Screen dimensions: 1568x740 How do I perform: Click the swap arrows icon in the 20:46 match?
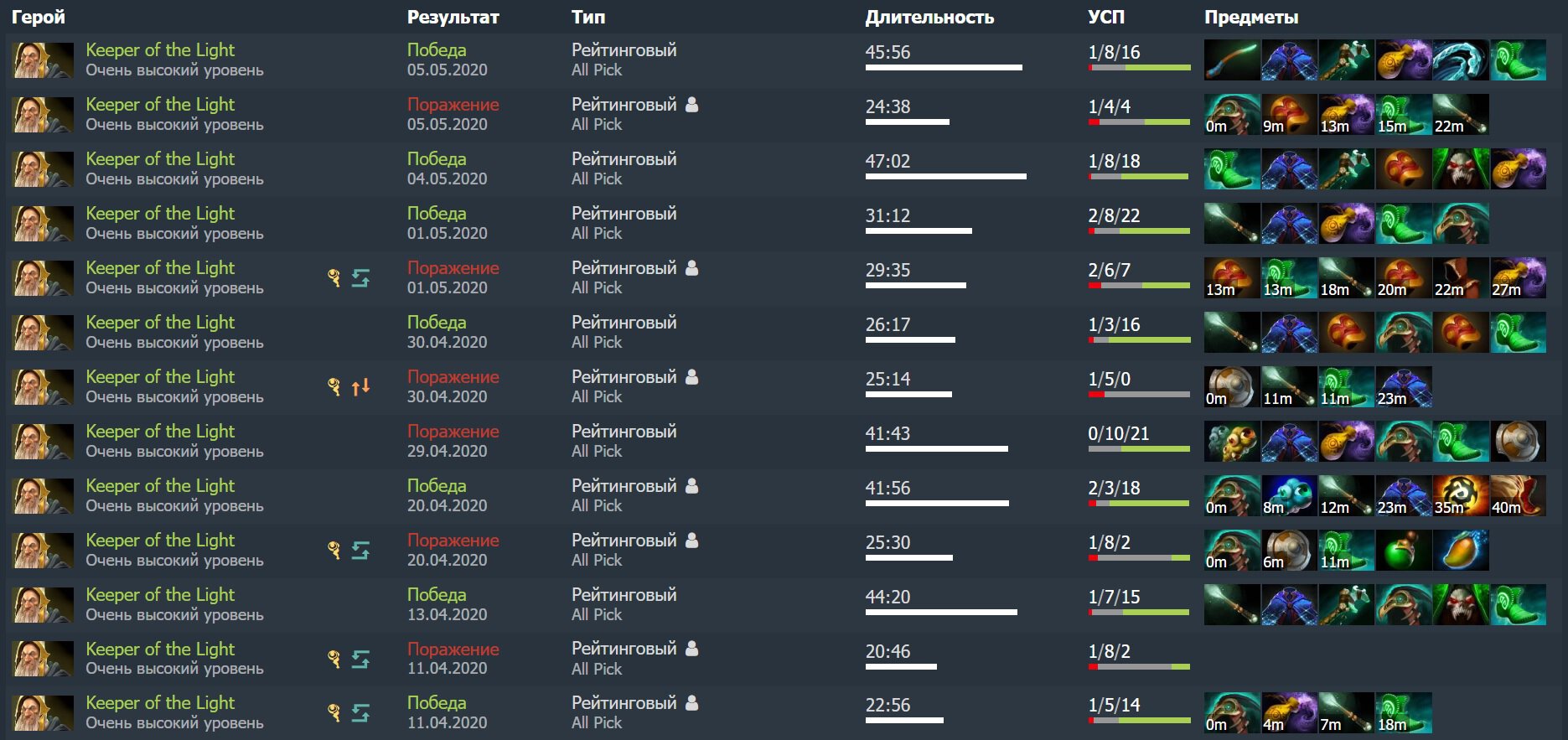click(x=360, y=660)
